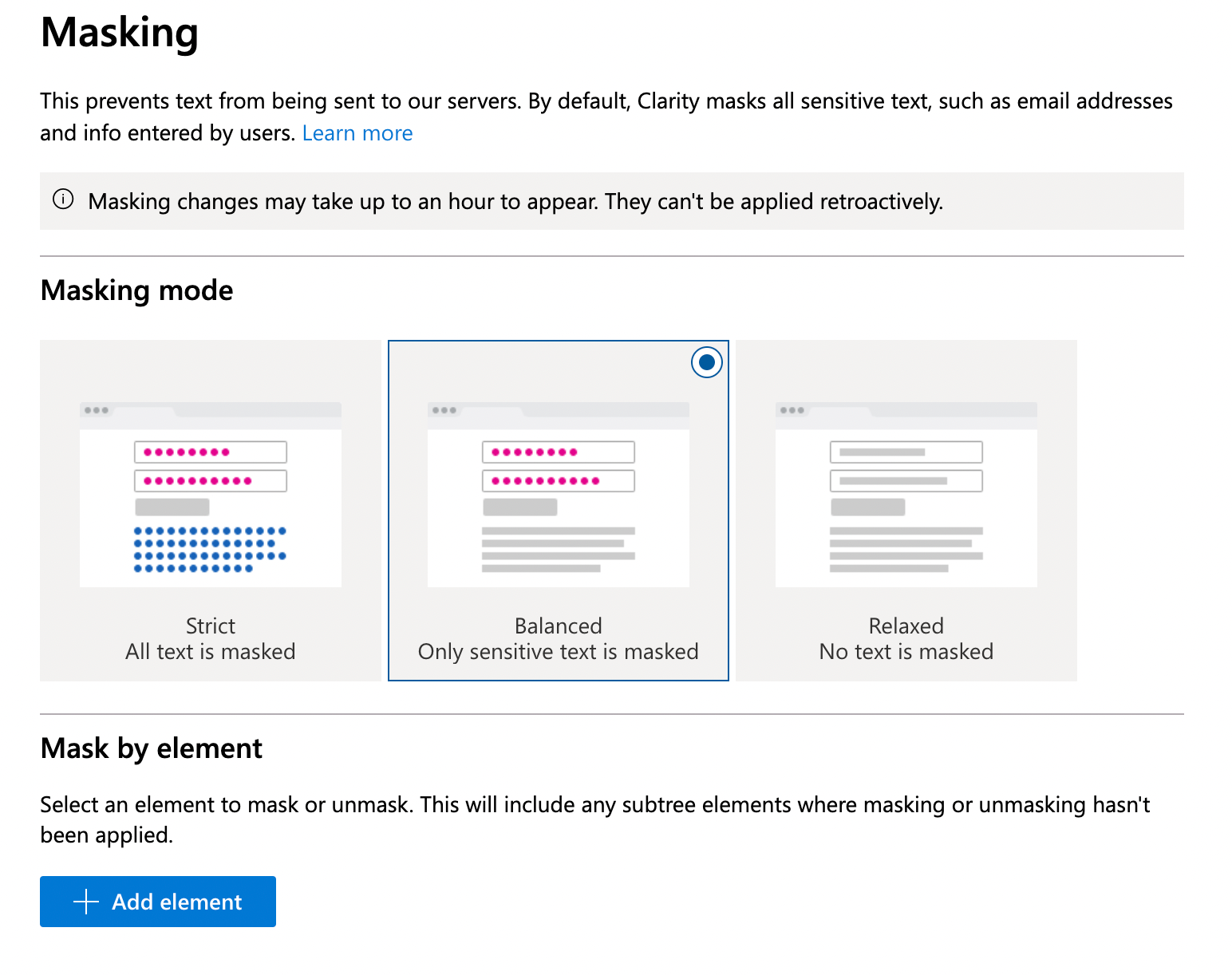
Task: Click the blue masked text block in Strict preview
Action: (210, 549)
